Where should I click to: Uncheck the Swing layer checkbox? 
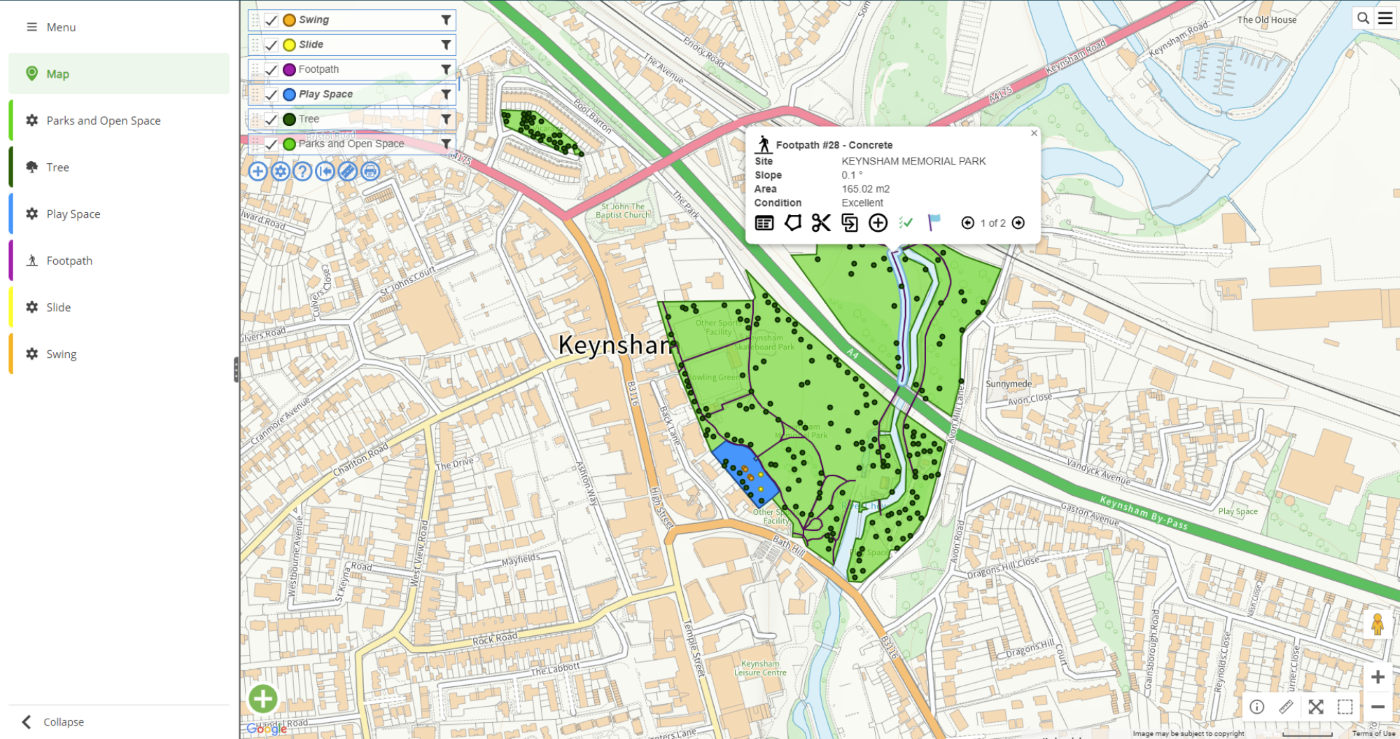coord(271,20)
